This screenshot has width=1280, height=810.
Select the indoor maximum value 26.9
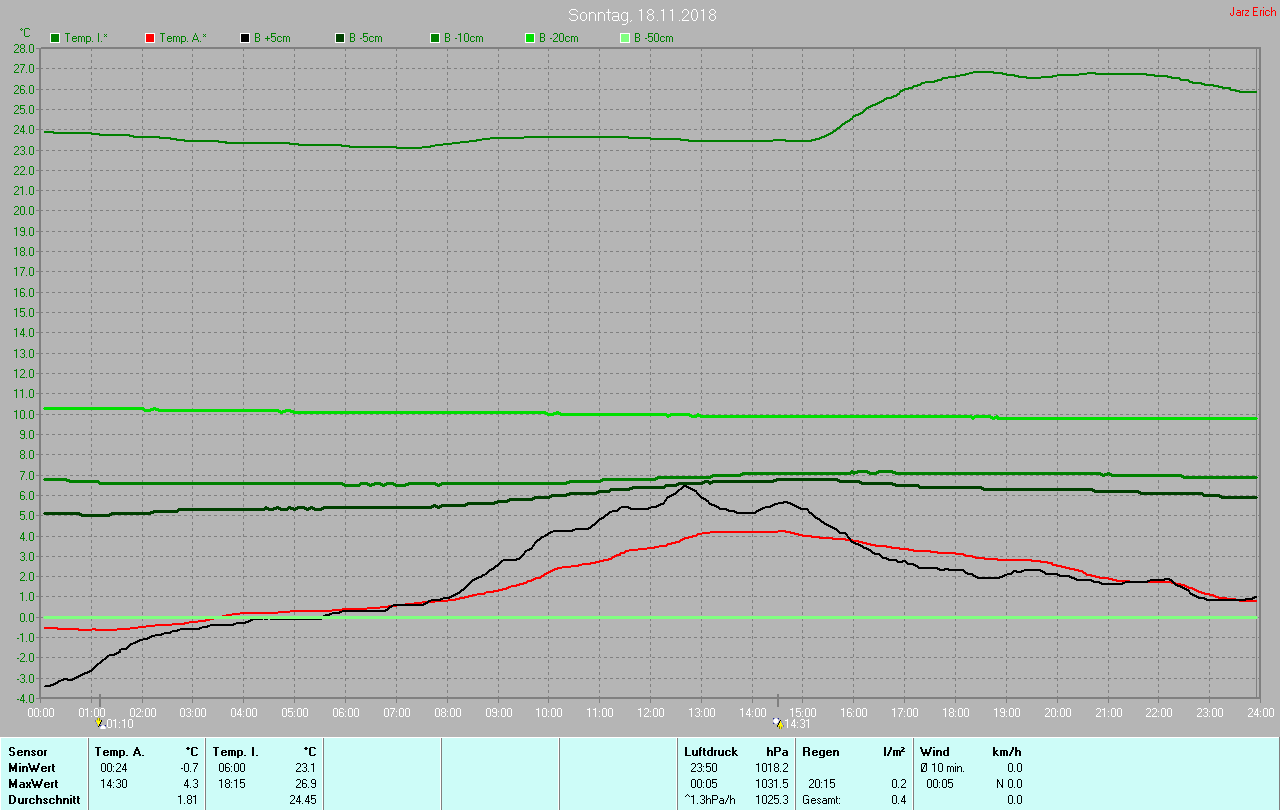coord(305,783)
